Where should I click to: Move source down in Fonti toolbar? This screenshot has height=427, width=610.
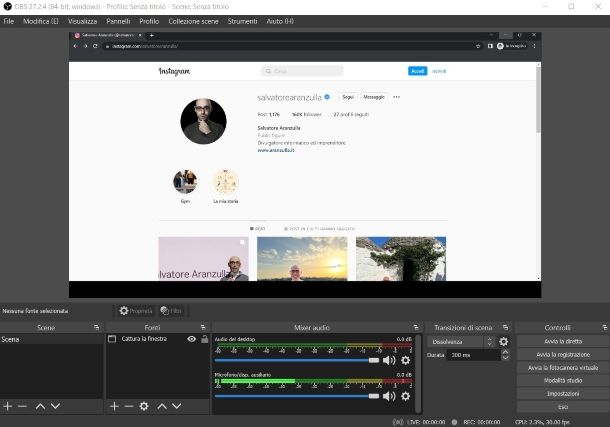point(177,406)
